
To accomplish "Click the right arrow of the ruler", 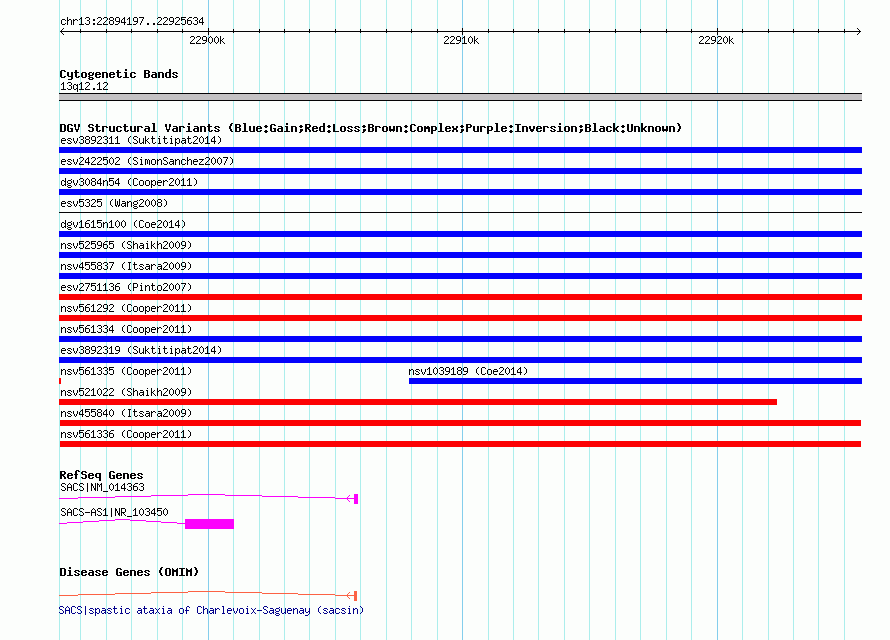I will [x=858, y=32].
